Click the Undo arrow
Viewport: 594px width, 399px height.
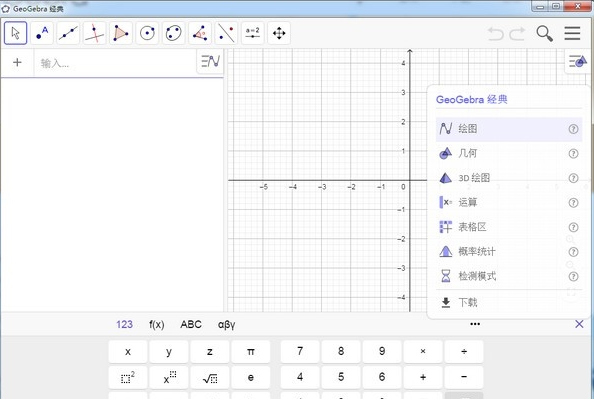click(496, 34)
